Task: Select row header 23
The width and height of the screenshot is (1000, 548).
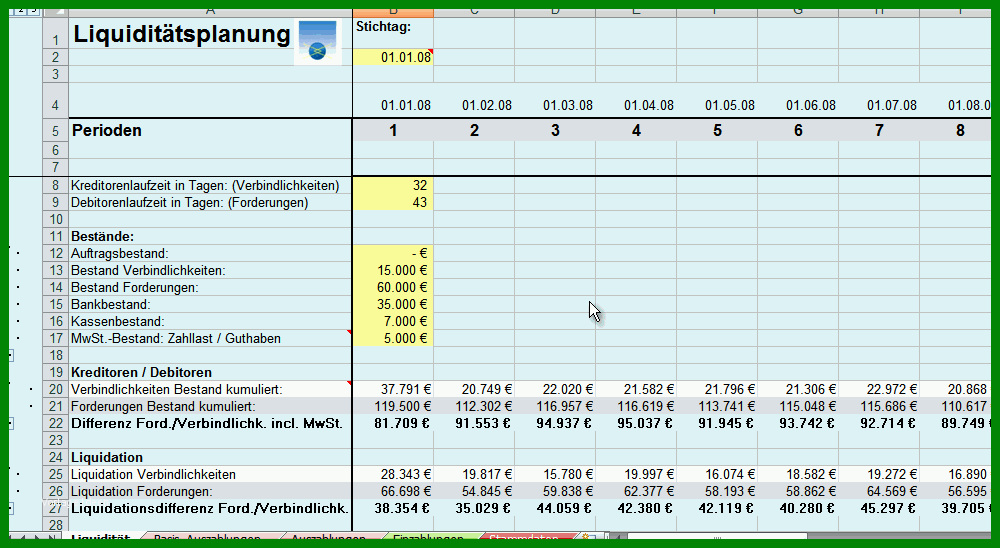Action: (x=55, y=441)
